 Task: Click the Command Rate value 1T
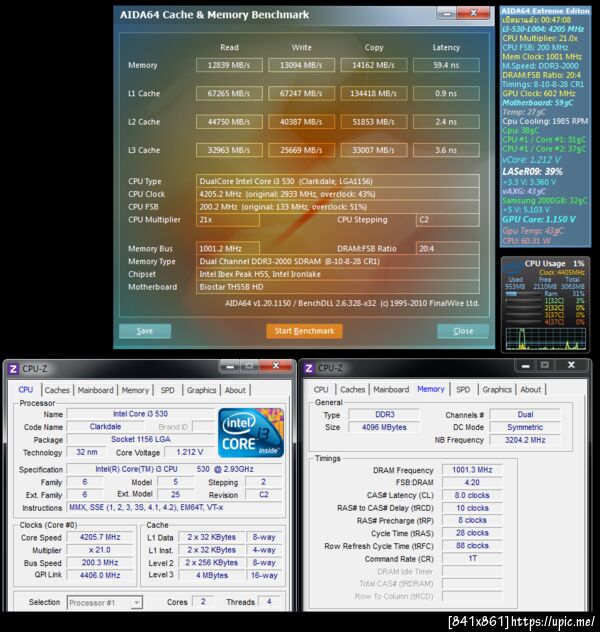[472, 559]
